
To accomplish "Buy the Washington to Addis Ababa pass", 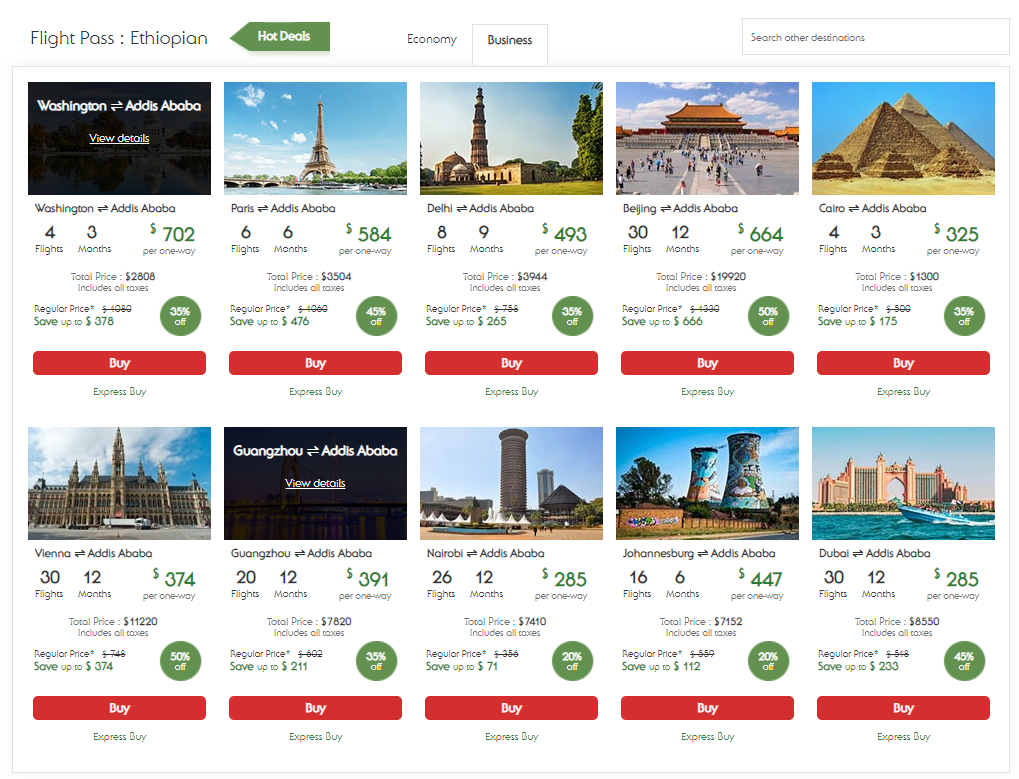I will click(x=120, y=363).
